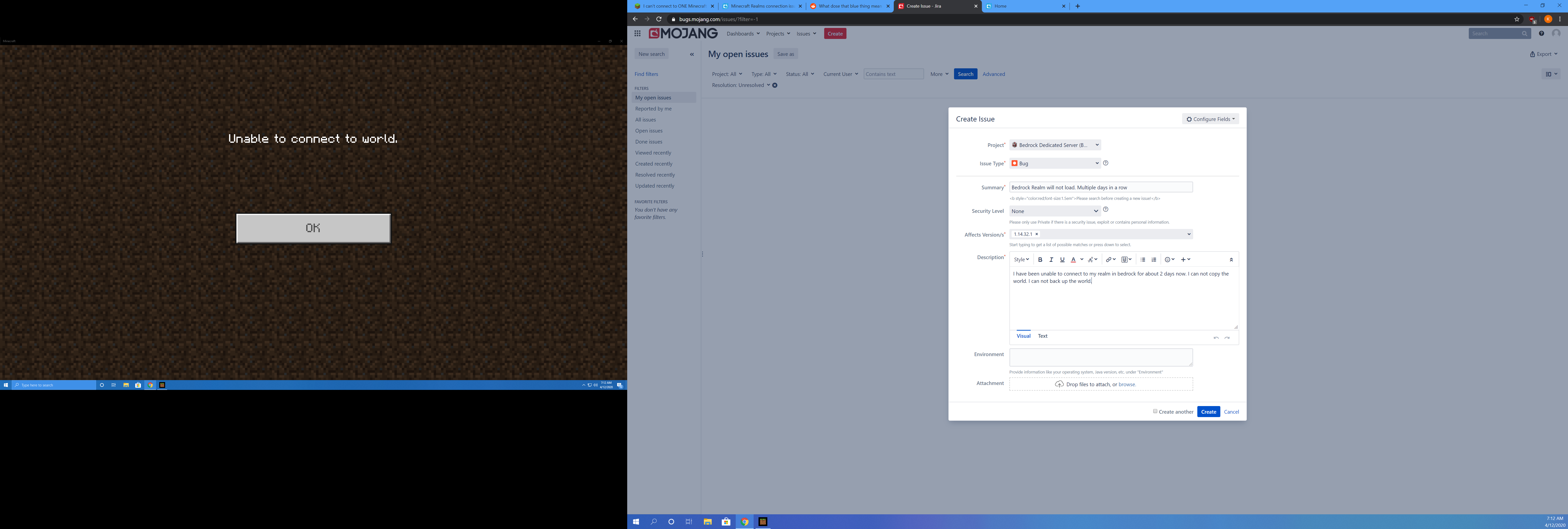Click the link insertion icon

click(1110, 260)
